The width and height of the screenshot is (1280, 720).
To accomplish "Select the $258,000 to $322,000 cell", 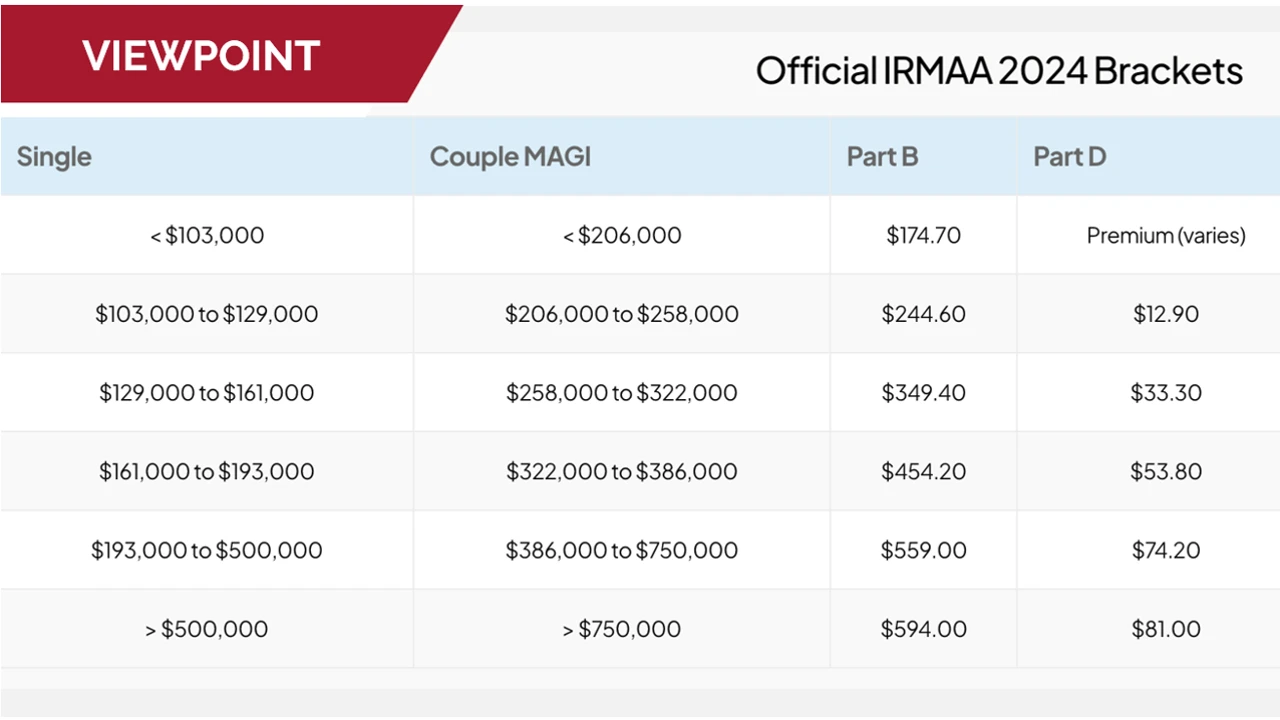I will [x=622, y=393].
